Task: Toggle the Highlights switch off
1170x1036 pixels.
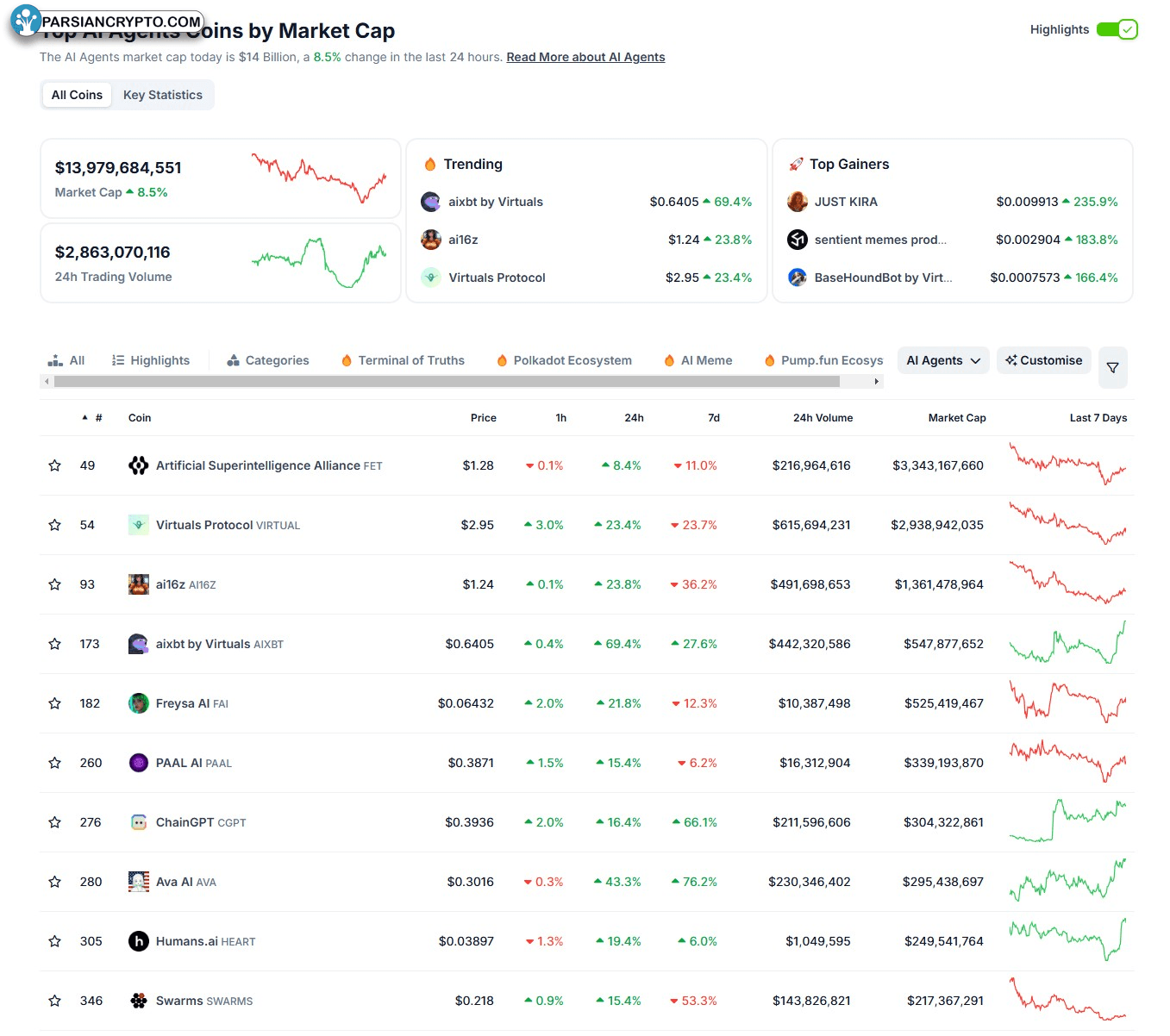Action: click(1117, 29)
